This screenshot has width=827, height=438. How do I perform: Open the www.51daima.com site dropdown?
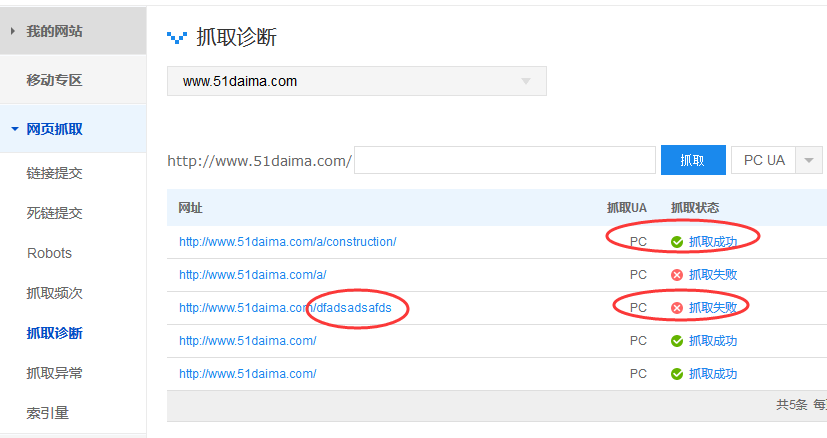pyautogui.click(x=356, y=81)
